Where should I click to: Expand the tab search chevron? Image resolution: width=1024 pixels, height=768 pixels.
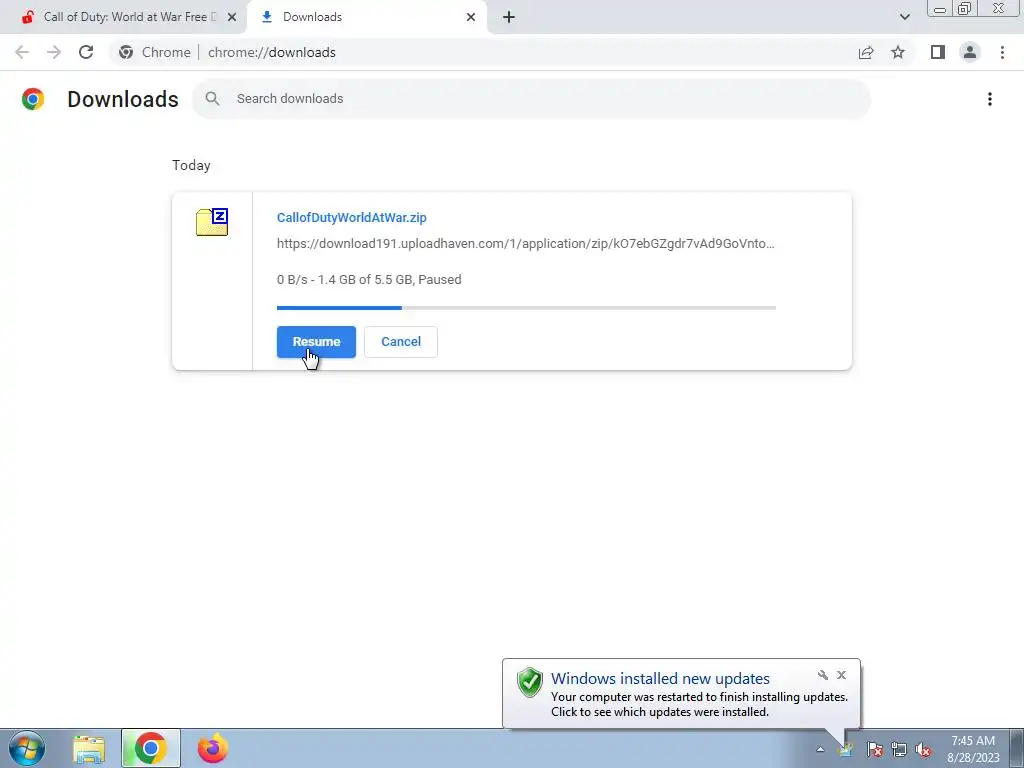pos(904,17)
